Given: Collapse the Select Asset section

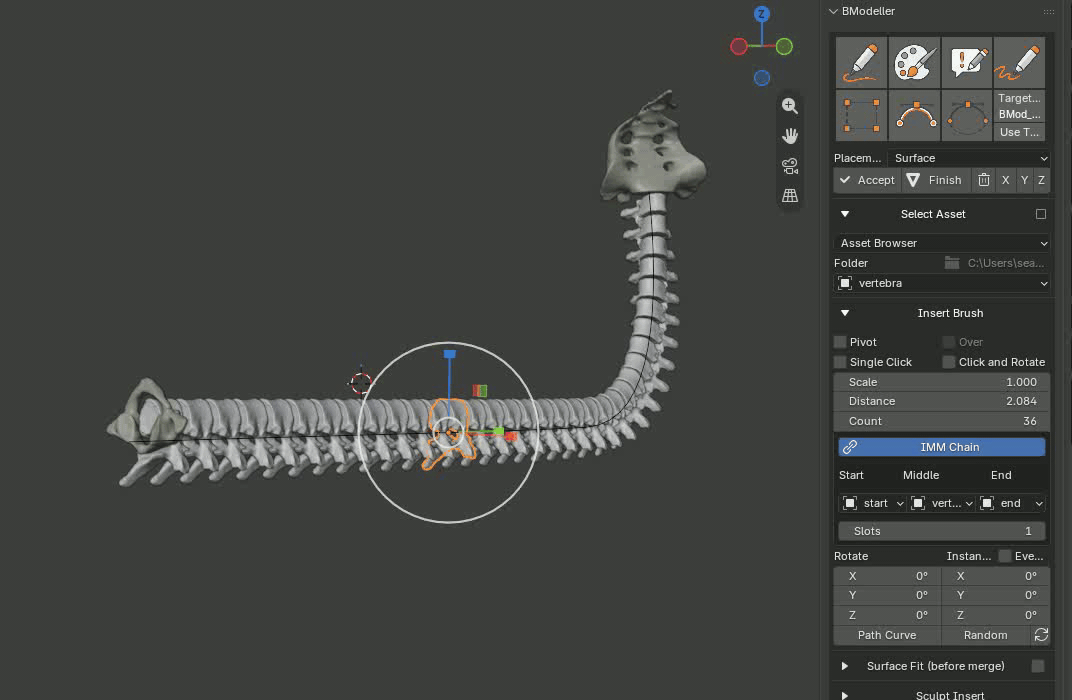Looking at the screenshot, I should pos(845,214).
